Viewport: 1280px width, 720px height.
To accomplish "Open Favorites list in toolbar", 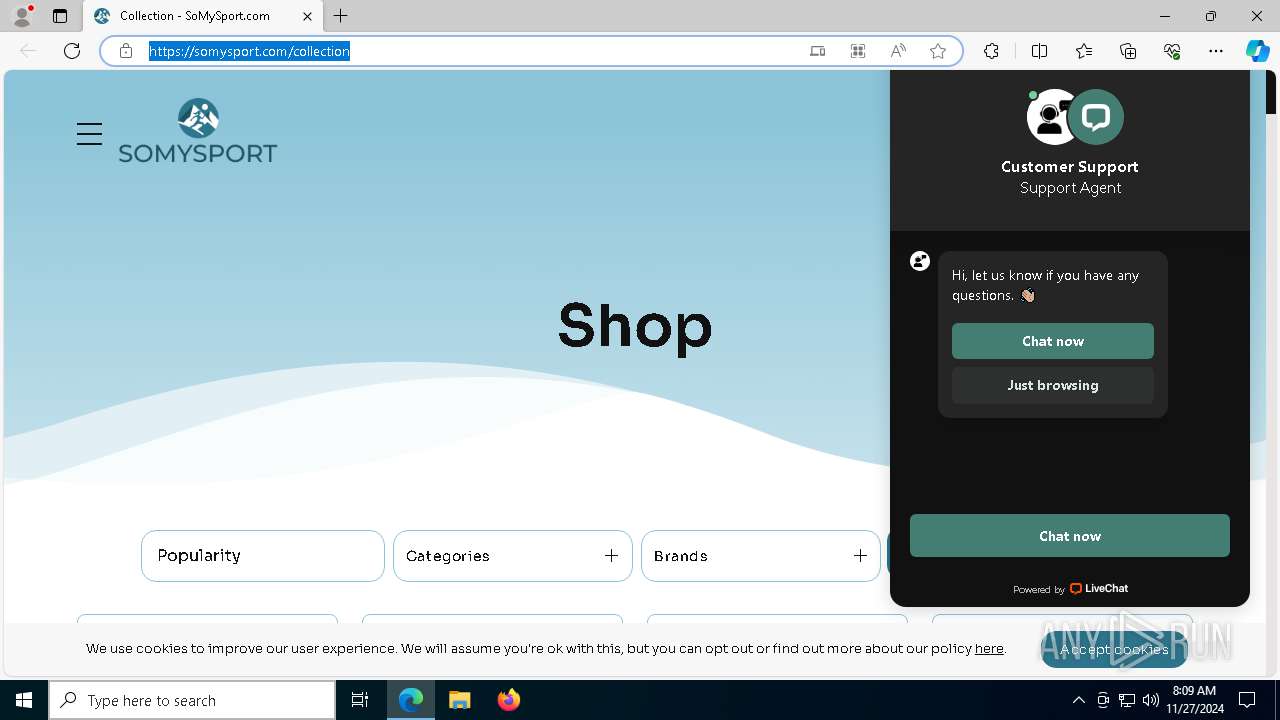I will pos(1084,51).
